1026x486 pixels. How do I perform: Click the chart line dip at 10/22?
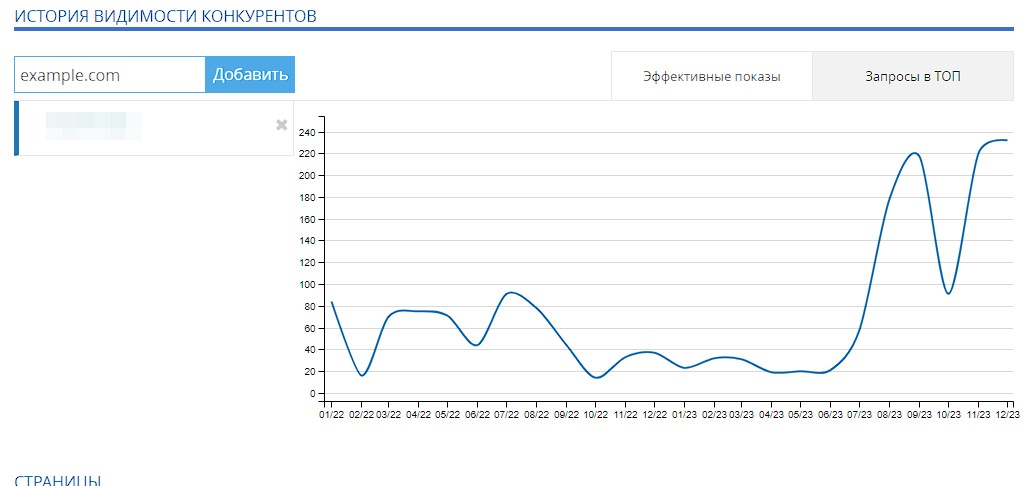[x=596, y=377]
